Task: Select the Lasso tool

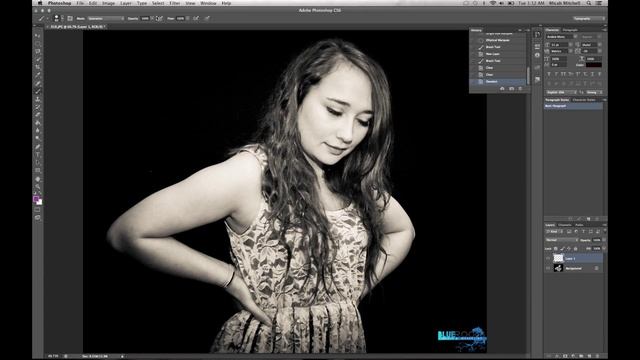Action: coord(38,51)
